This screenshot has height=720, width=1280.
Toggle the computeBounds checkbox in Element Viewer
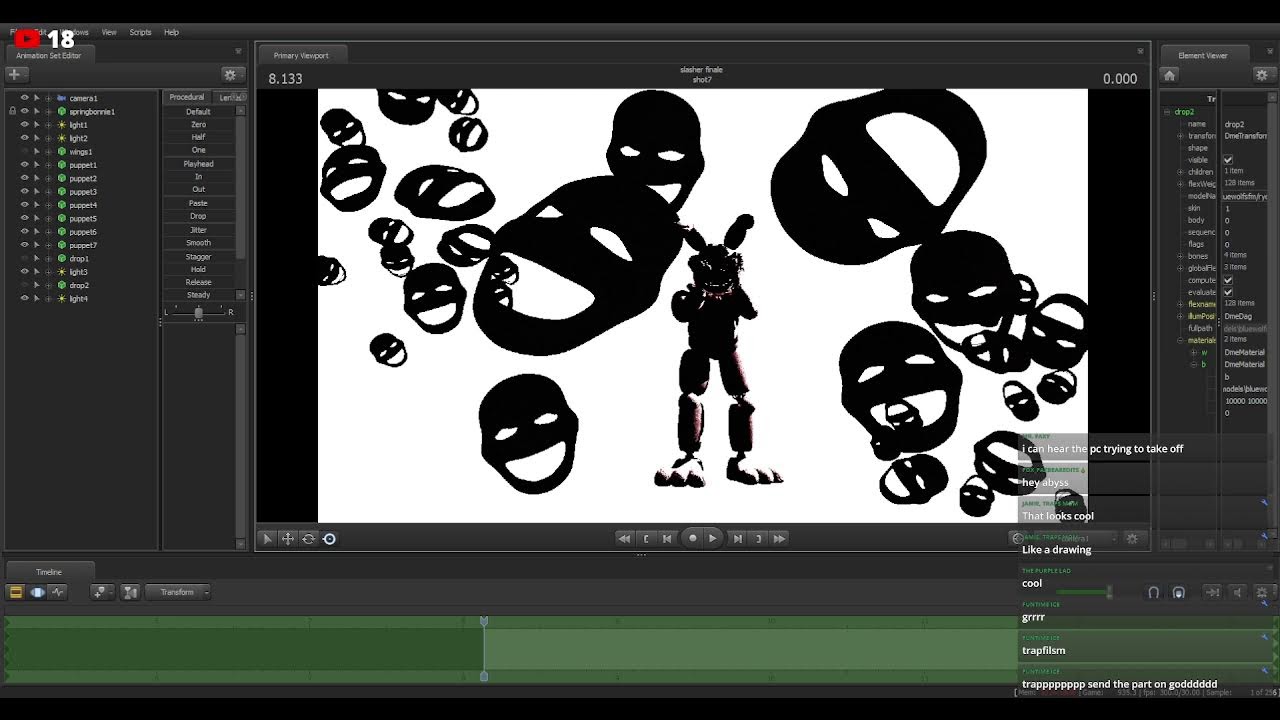coord(1228,280)
